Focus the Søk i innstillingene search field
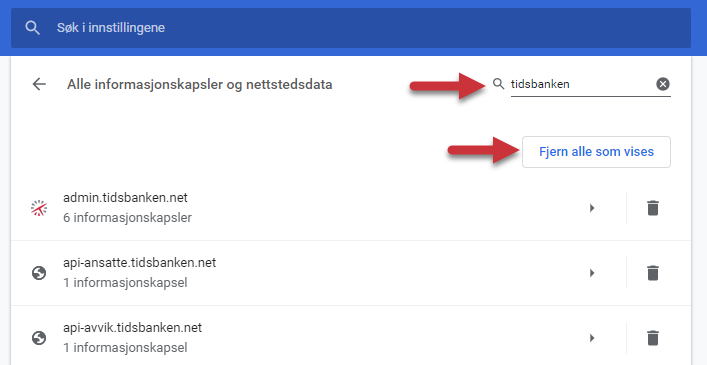This screenshot has height=365, width=707. click(x=351, y=28)
